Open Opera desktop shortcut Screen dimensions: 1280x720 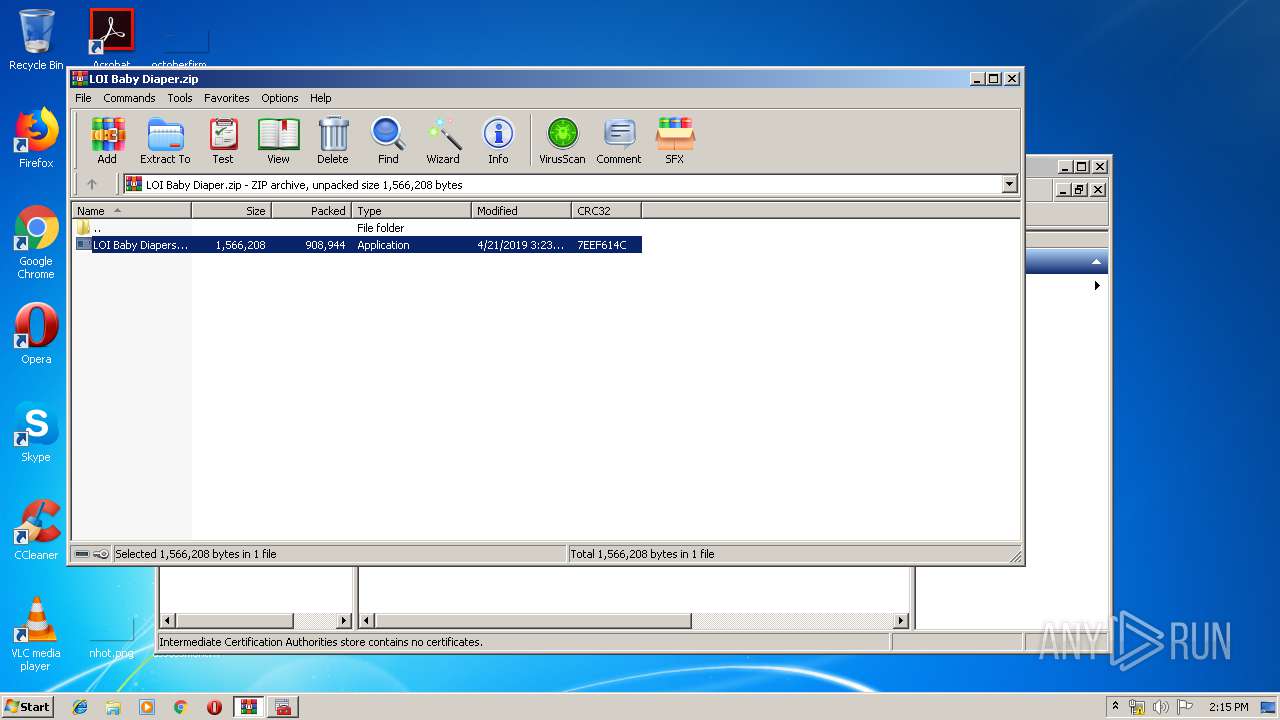[x=36, y=334]
